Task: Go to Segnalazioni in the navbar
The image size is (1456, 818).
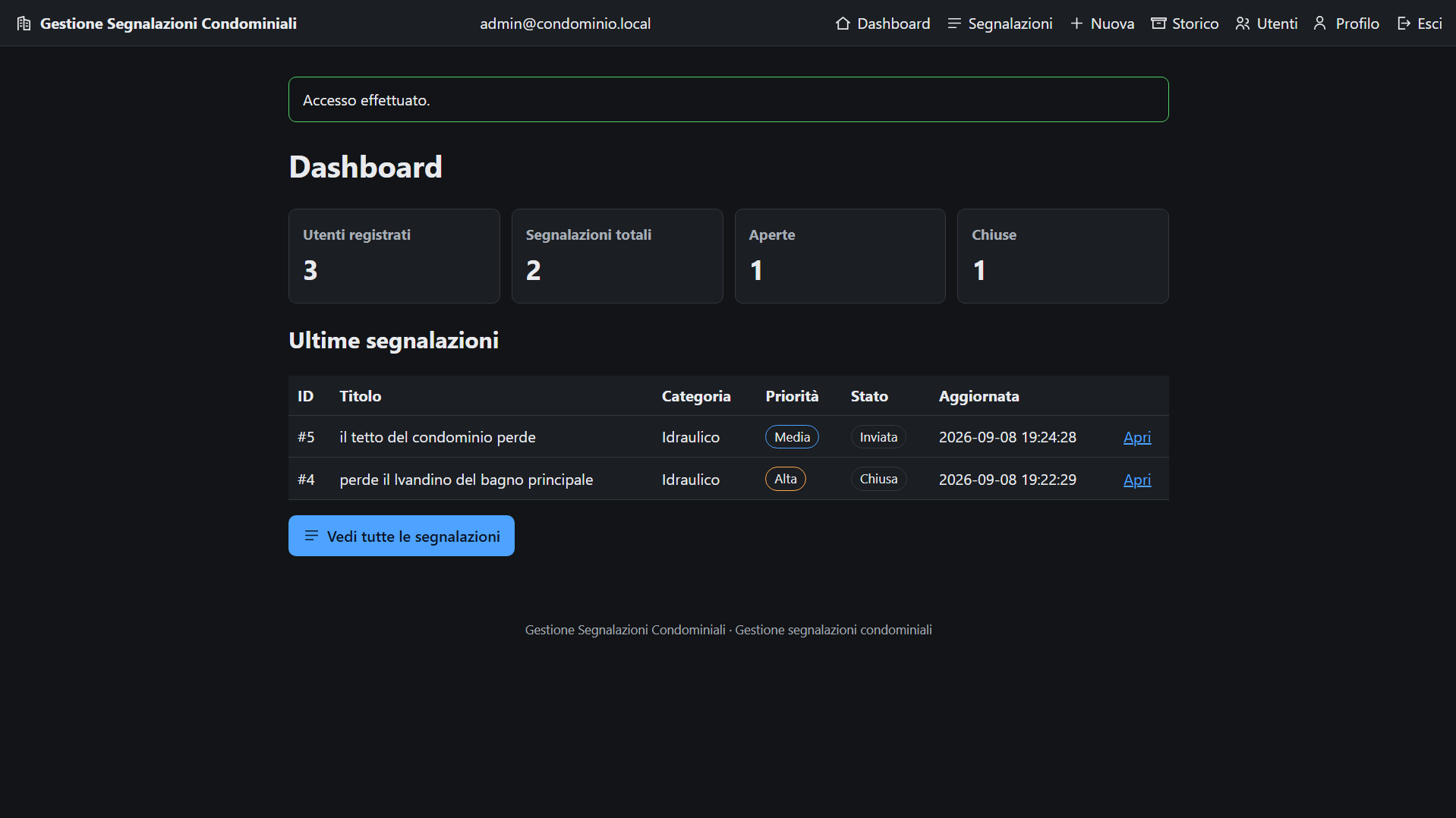Action: pyautogui.click(x=1000, y=24)
